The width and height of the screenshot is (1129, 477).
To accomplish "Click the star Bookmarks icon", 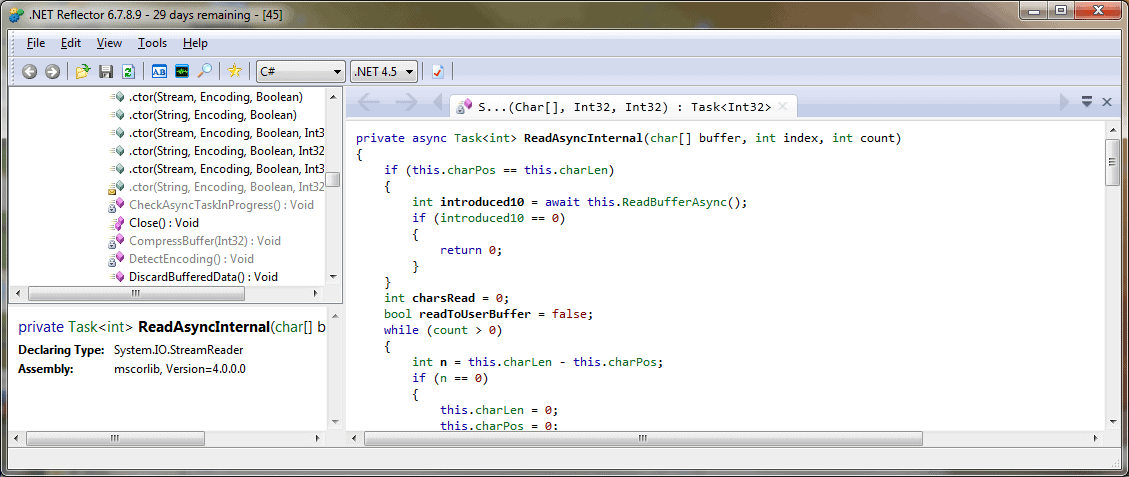I will (234, 71).
